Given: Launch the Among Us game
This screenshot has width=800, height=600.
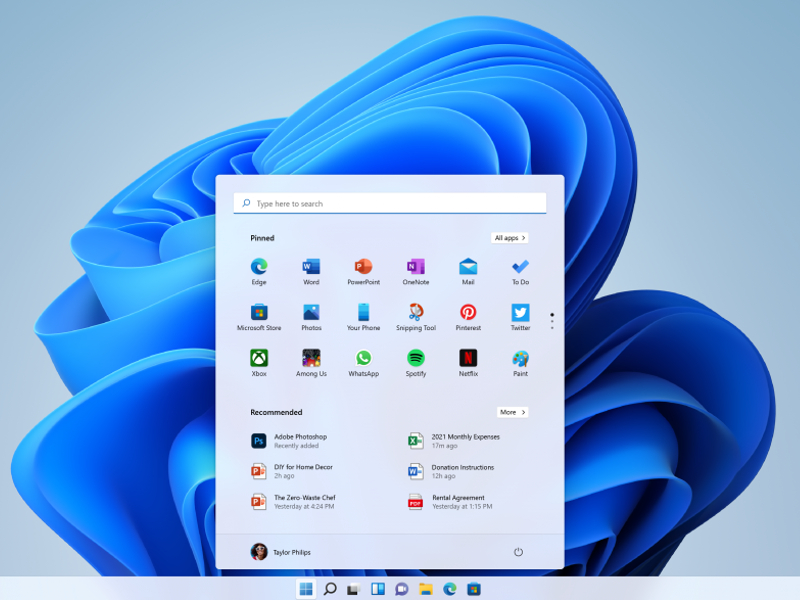Looking at the screenshot, I should click(x=311, y=363).
